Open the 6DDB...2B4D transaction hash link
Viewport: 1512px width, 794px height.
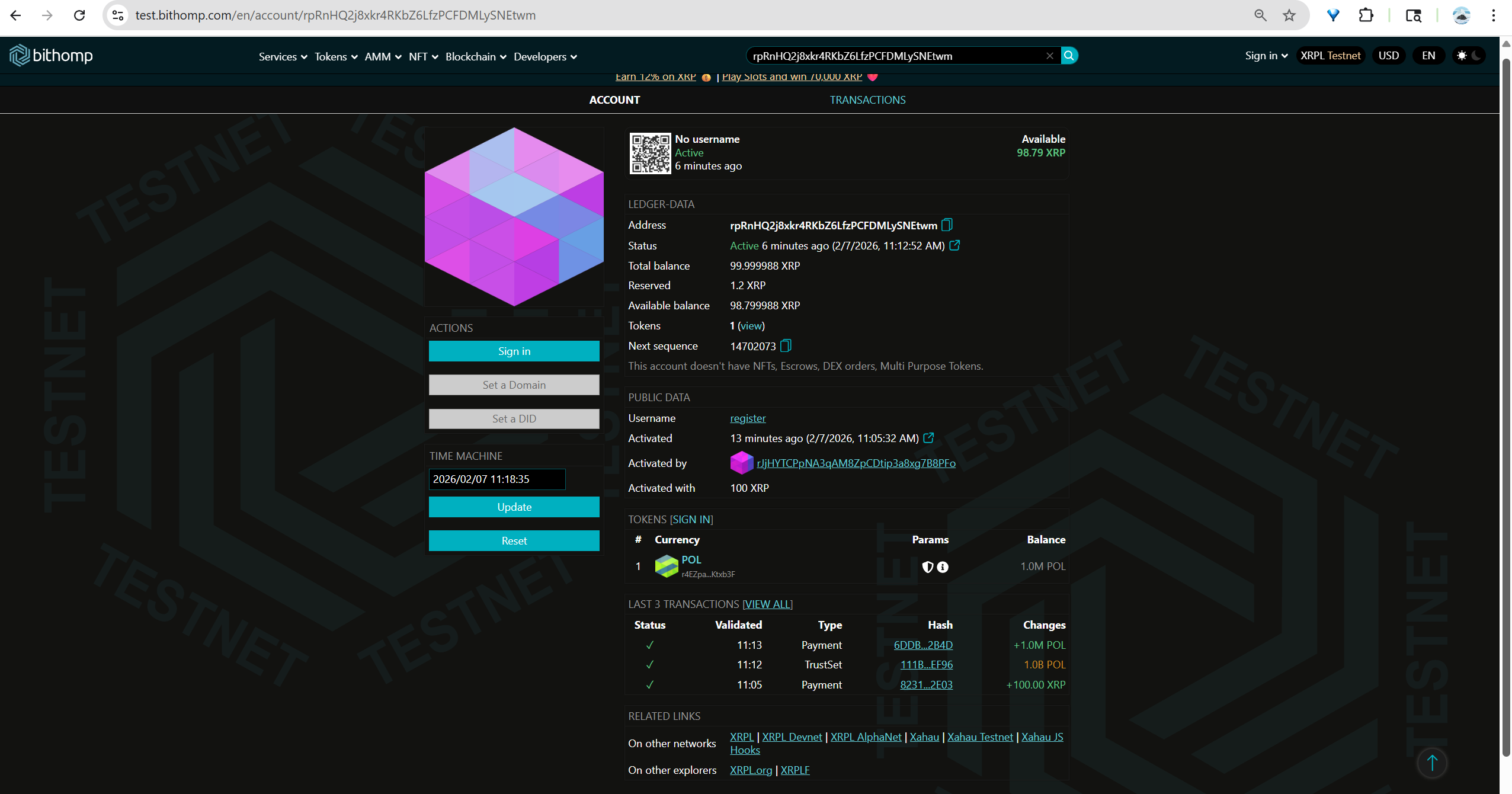(x=922, y=645)
